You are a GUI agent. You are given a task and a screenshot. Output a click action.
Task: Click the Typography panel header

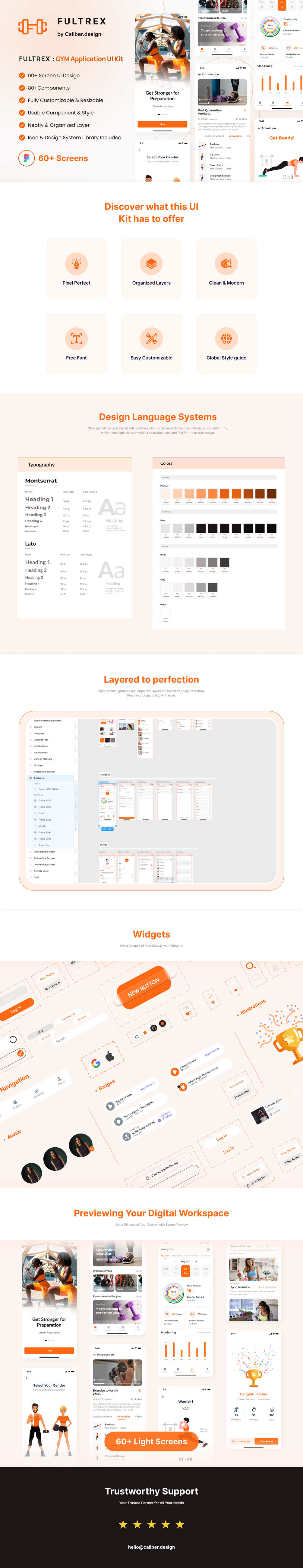pyautogui.click(x=75, y=464)
